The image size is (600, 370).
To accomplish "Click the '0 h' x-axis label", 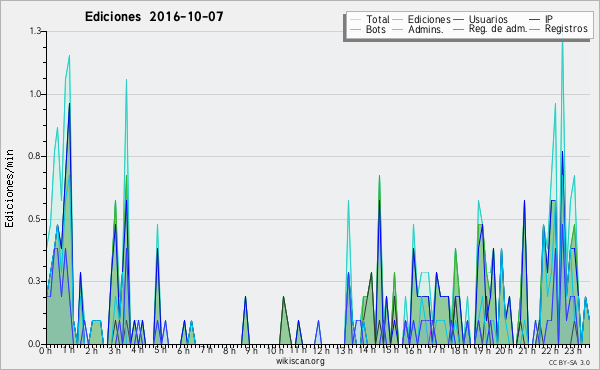I will point(45,351).
